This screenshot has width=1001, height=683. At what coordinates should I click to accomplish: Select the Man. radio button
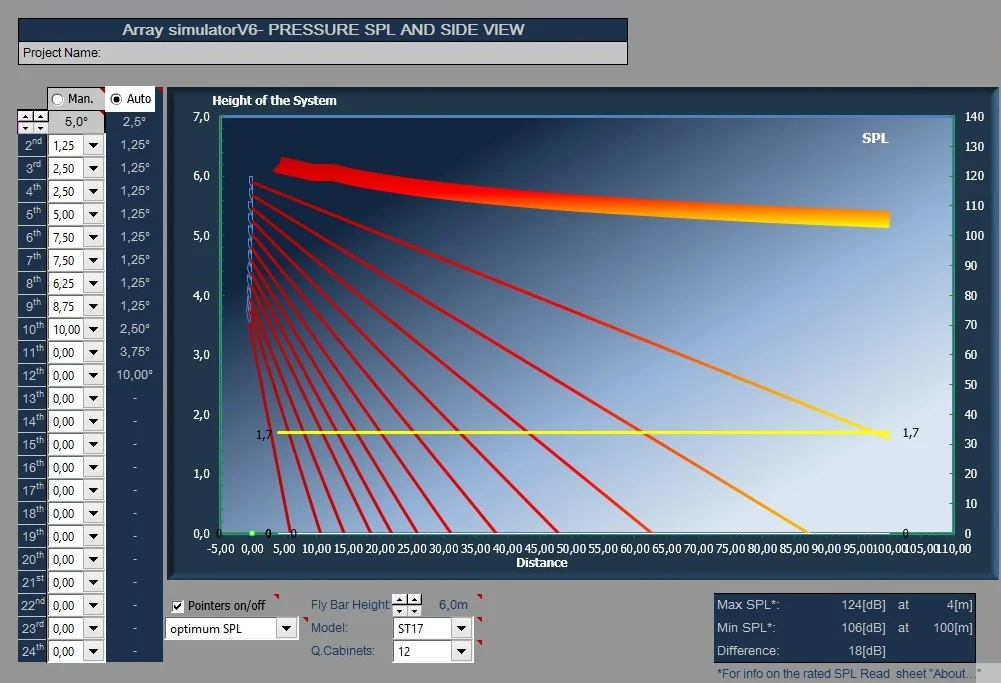click(58, 99)
